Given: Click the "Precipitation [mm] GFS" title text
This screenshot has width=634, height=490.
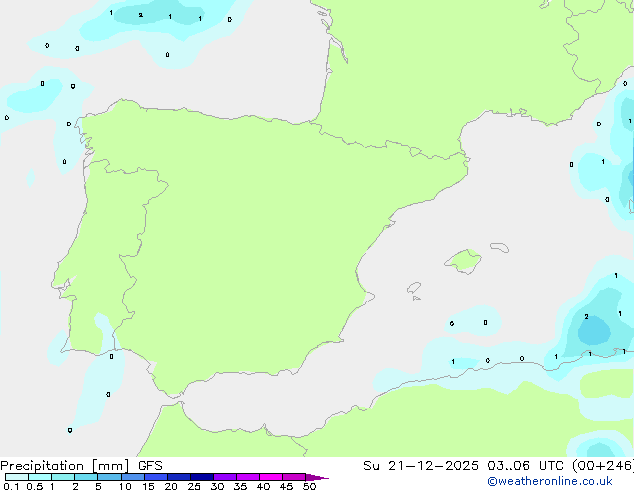Looking at the screenshot, I should coord(81,466).
